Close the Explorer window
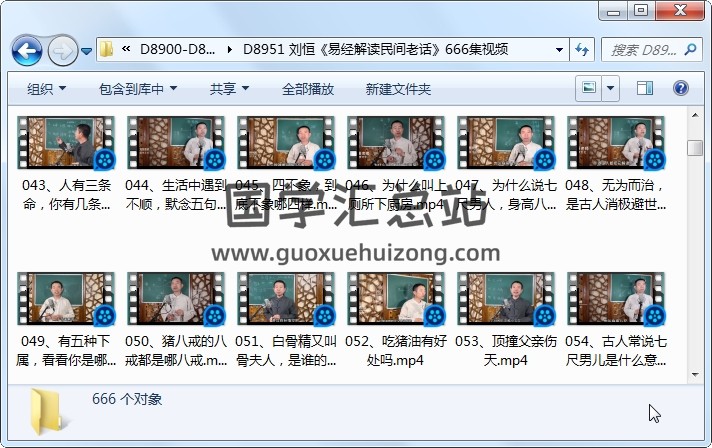Image resolution: width=712 pixels, height=448 pixels. pyautogui.click(x=680, y=11)
